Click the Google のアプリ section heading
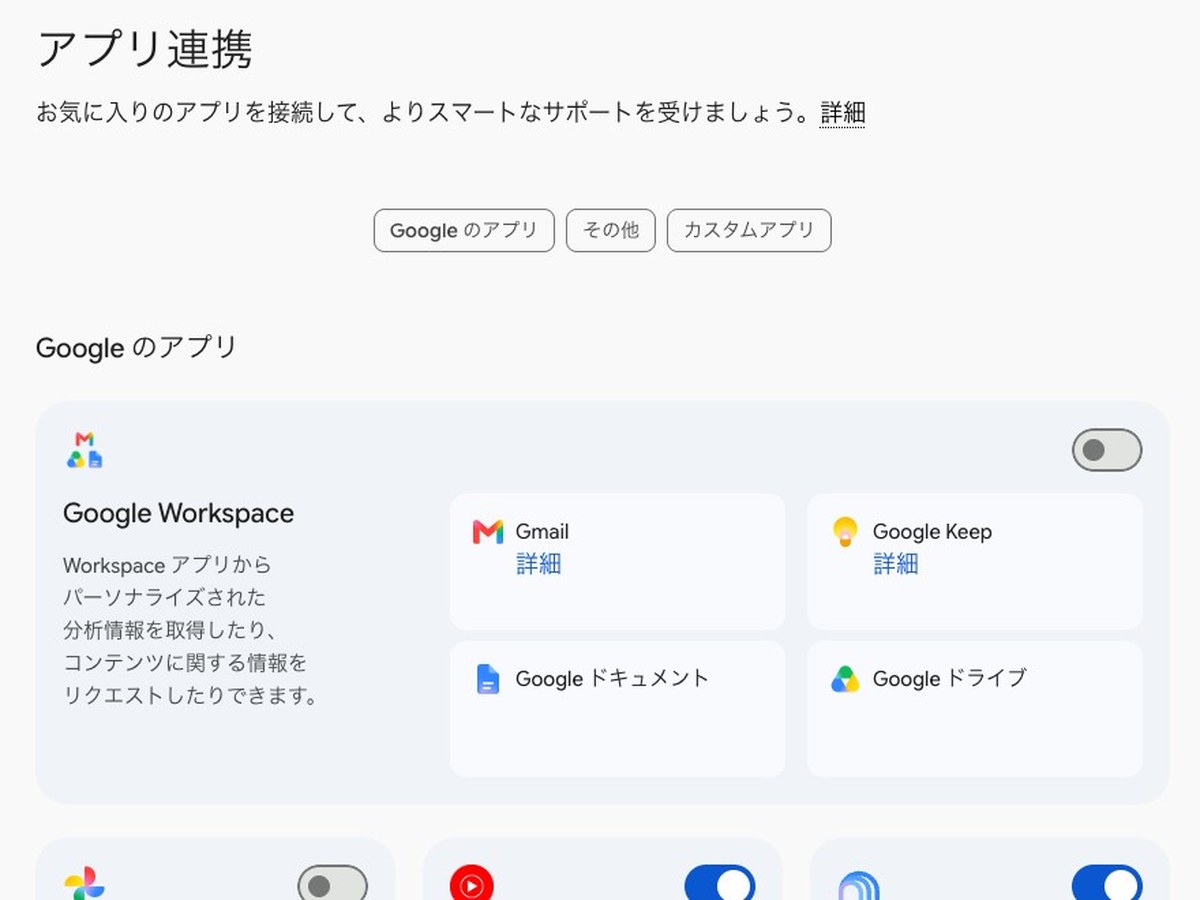 136,348
